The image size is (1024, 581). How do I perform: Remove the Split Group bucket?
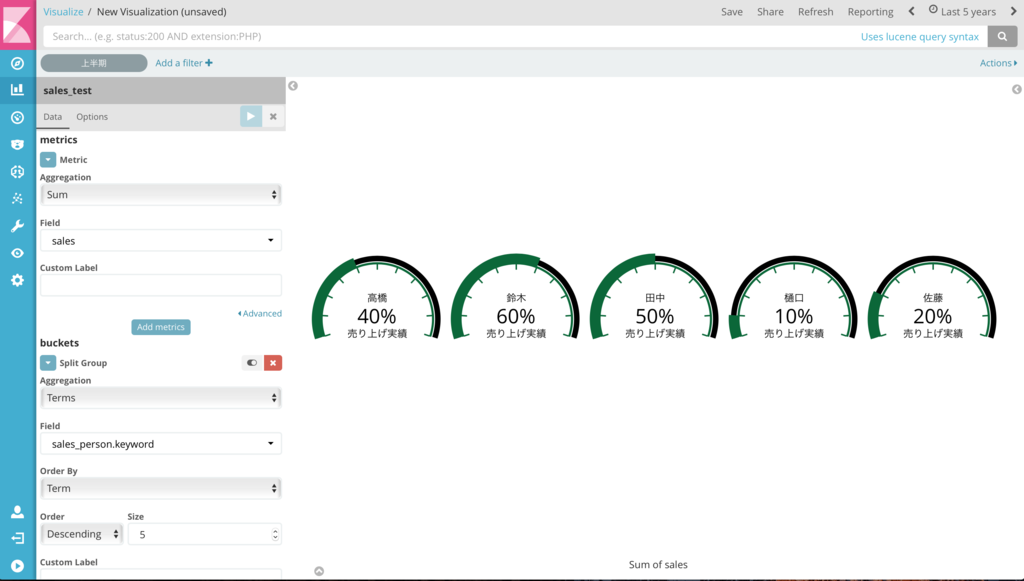coord(273,363)
